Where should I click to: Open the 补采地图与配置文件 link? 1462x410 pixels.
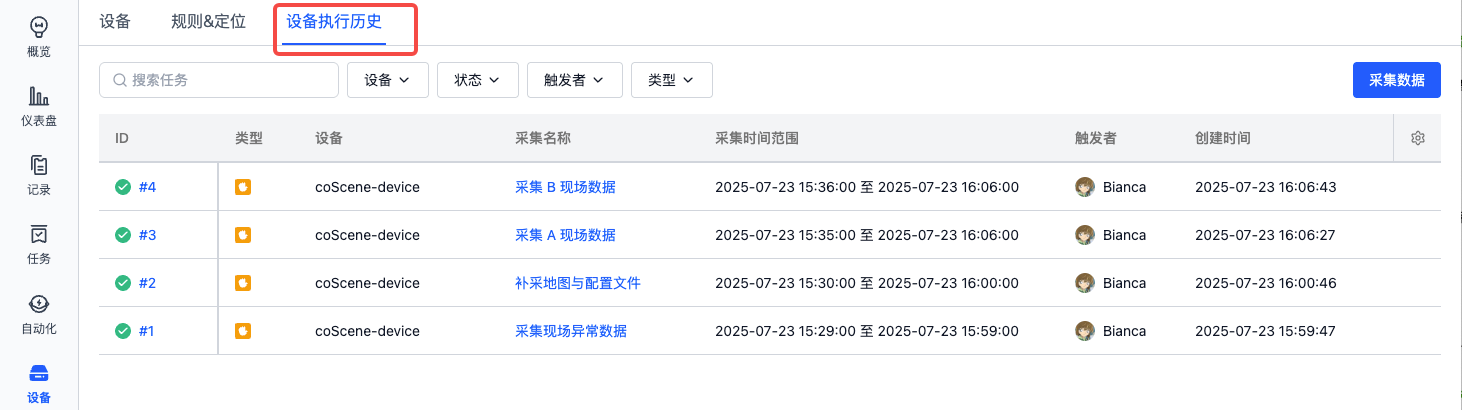(577, 283)
